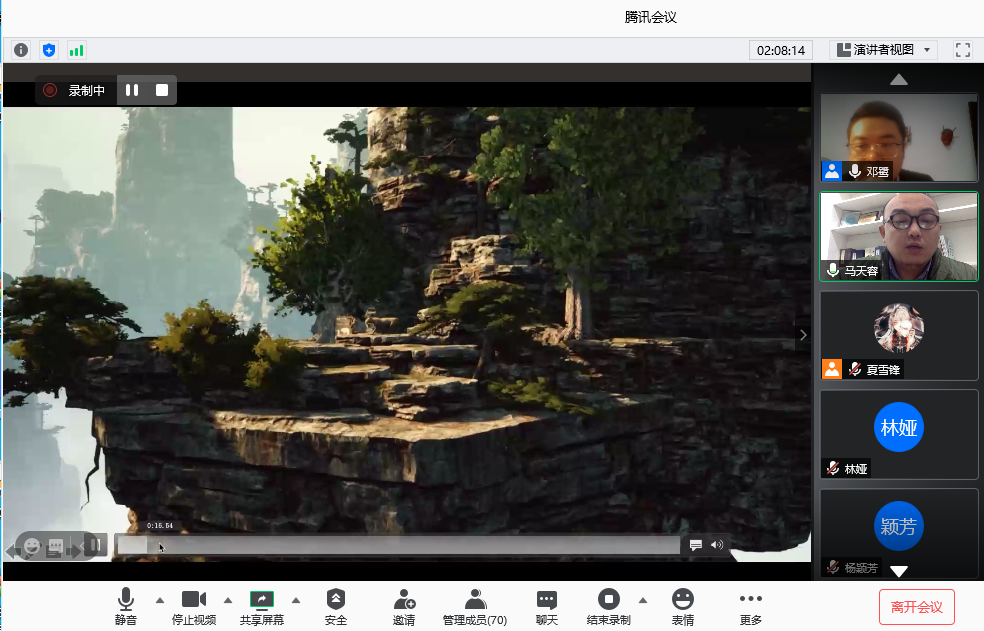The image size is (984, 631).
Task: Expand recording options arrow next to 结束录制
Action: (x=643, y=601)
